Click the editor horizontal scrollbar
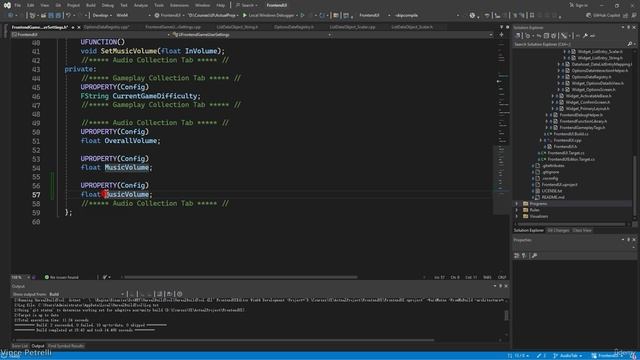The width and height of the screenshot is (640, 360). [241, 278]
